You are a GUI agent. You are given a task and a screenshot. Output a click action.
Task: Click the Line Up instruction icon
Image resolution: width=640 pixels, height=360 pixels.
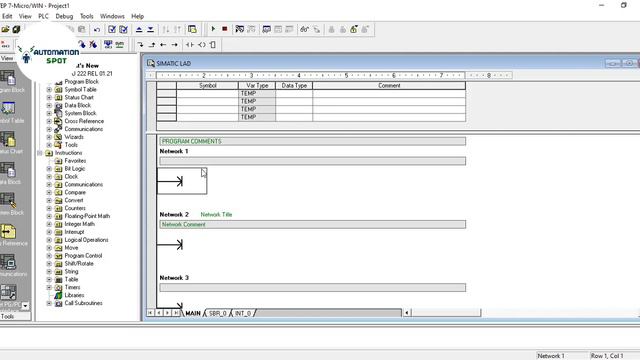pyautogui.click(x=152, y=45)
